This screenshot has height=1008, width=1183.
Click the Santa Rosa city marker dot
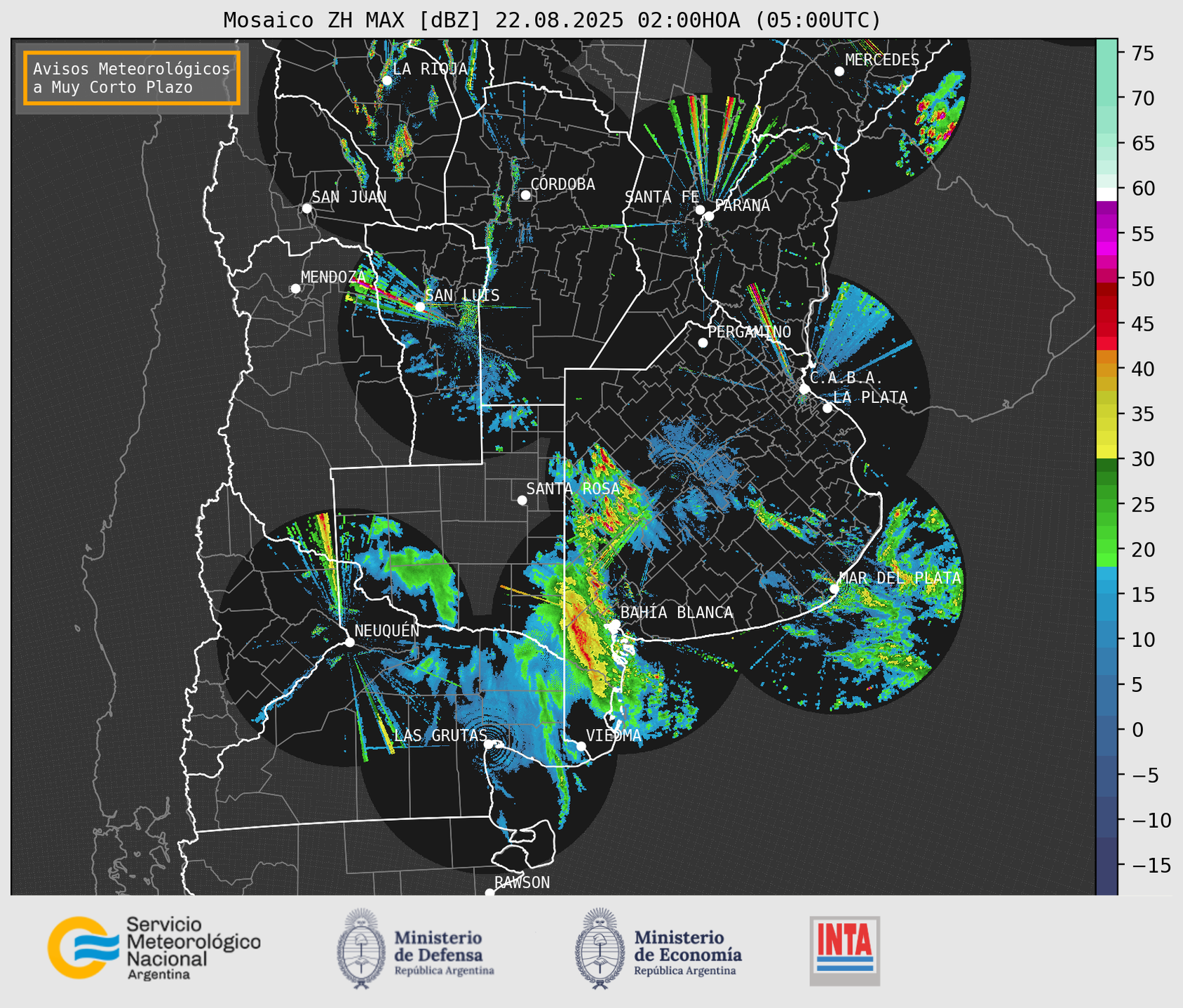pyautogui.click(x=522, y=500)
